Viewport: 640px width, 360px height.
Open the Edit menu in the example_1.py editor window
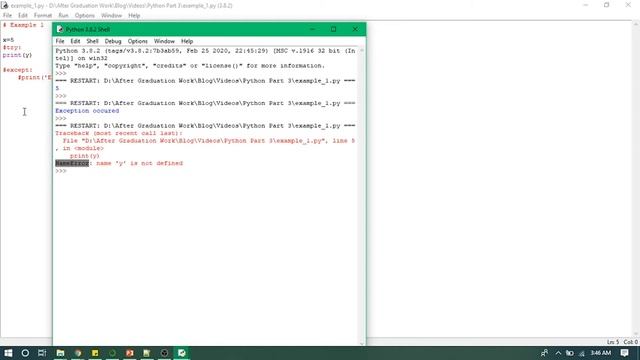tap(22, 16)
